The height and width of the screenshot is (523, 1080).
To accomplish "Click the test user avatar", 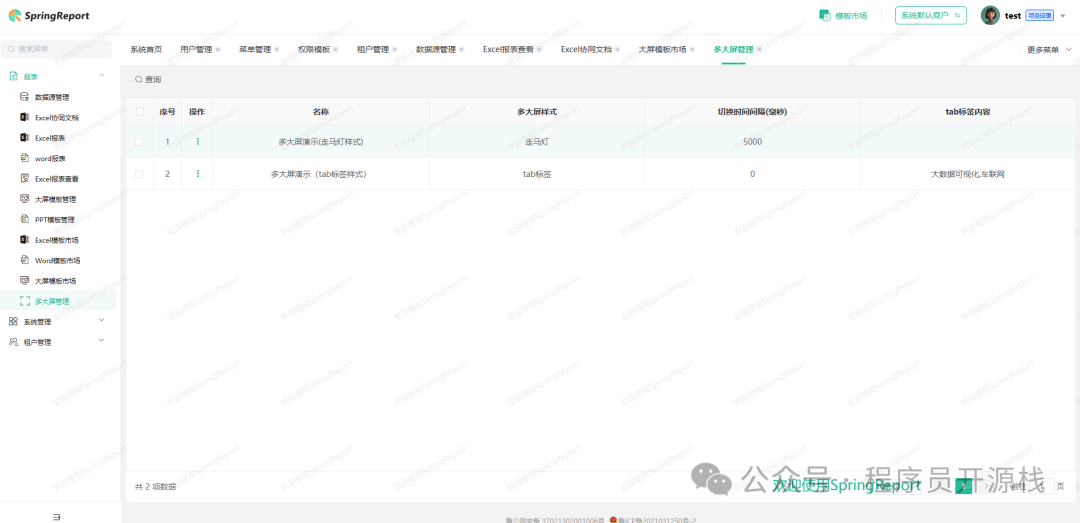I will click(x=990, y=15).
